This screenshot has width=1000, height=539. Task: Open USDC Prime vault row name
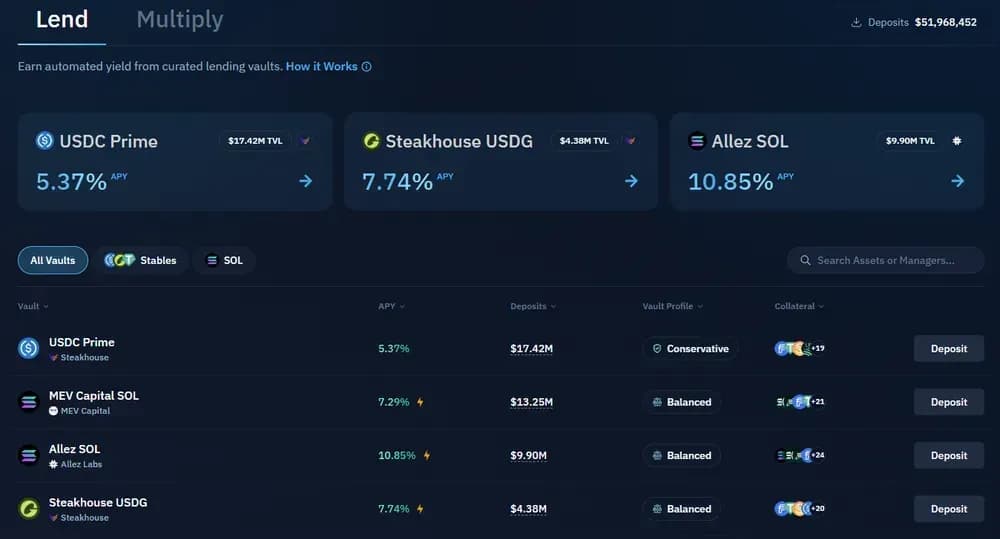[82, 342]
